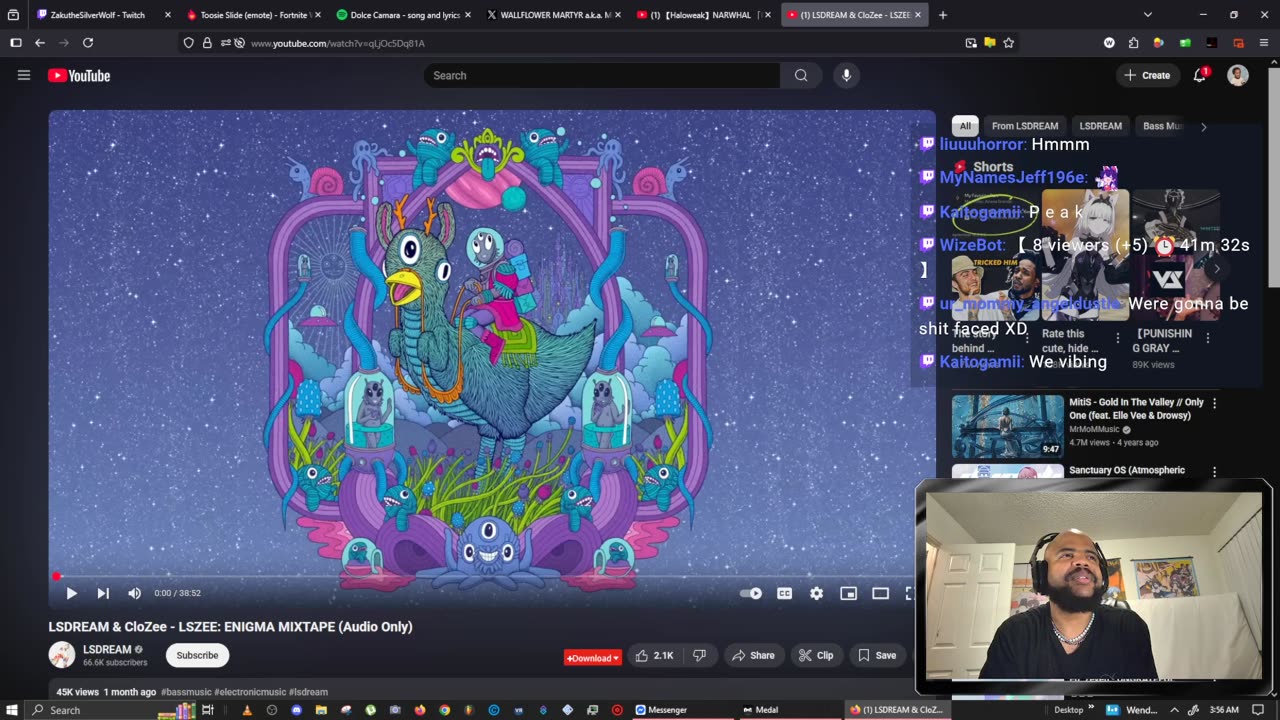This screenshot has width=1280, height=720.
Task: Show hidden system tray icons
Action: (x=1175, y=710)
